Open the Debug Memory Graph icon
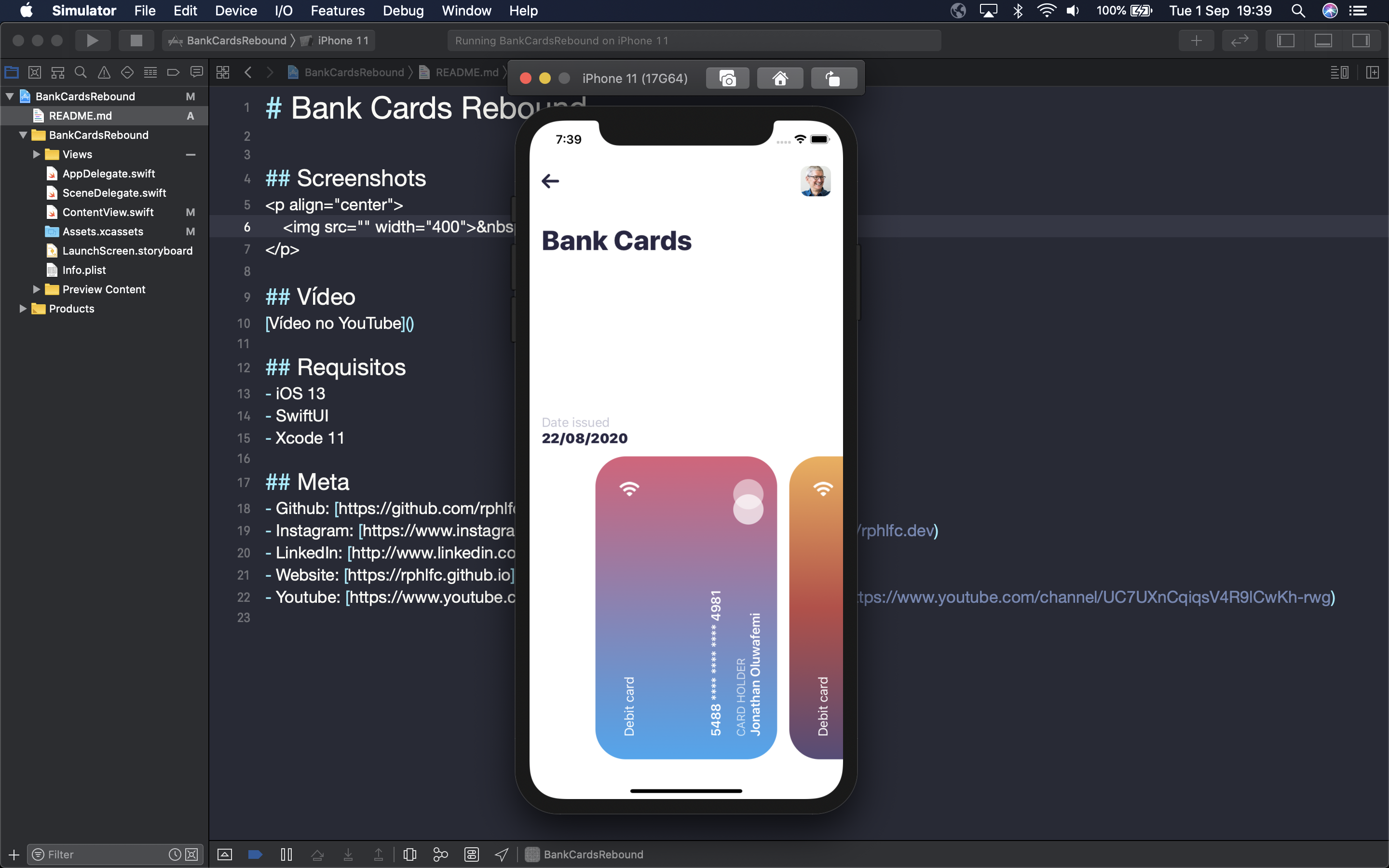Image resolution: width=1389 pixels, height=868 pixels. (440, 854)
